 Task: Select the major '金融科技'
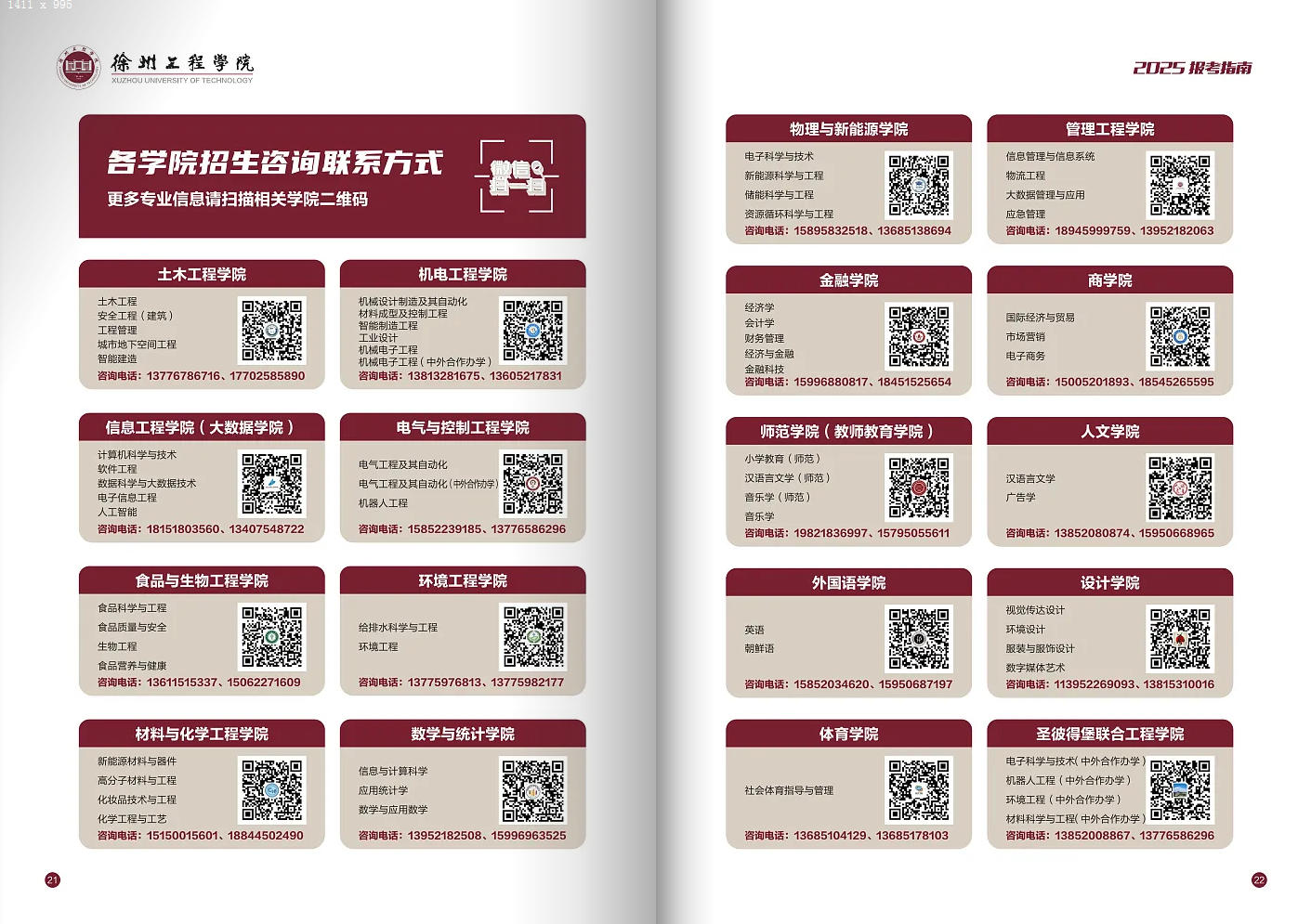(764, 370)
